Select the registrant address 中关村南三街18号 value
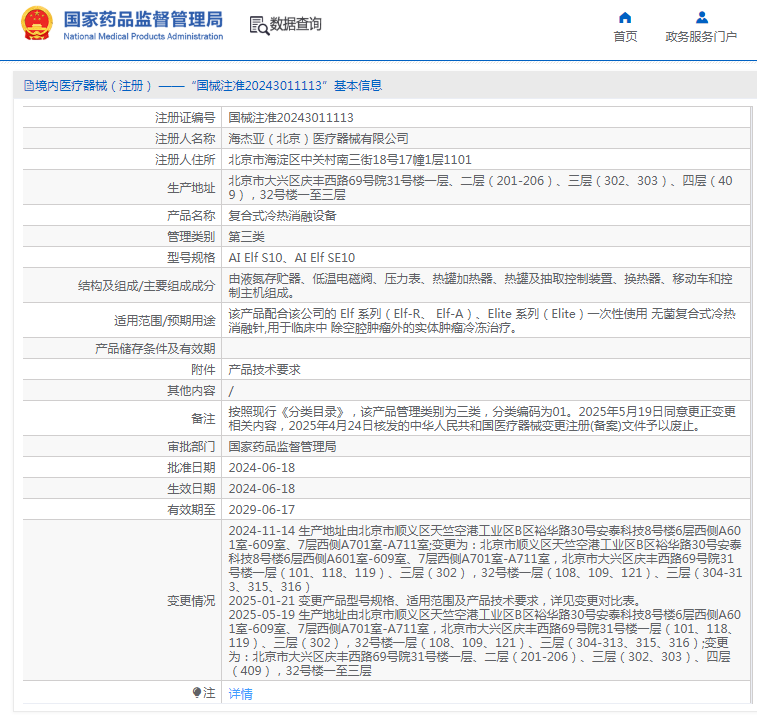This screenshot has width=757, height=715. pyautogui.click(x=350, y=160)
